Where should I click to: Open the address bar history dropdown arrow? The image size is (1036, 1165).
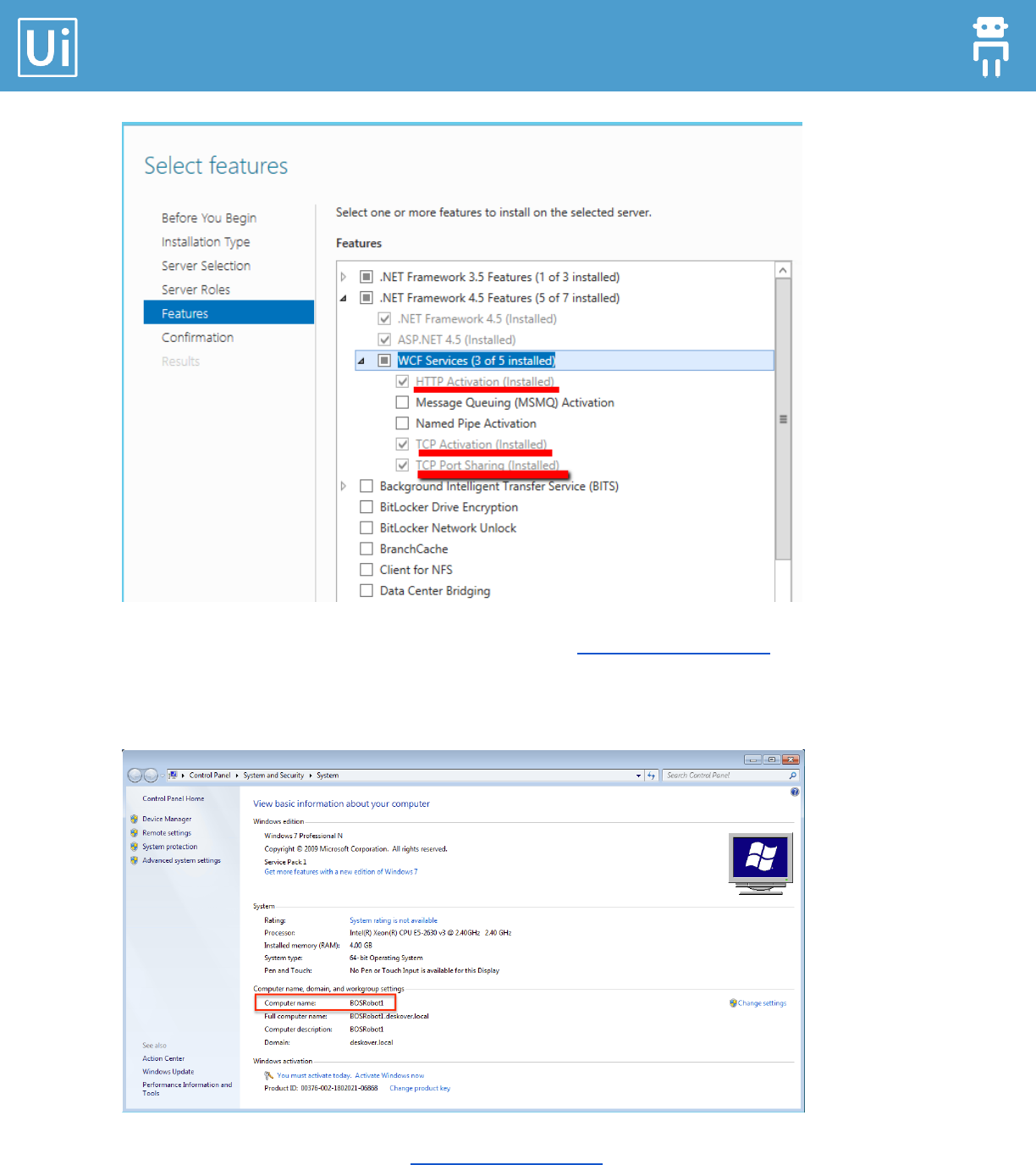(638, 776)
